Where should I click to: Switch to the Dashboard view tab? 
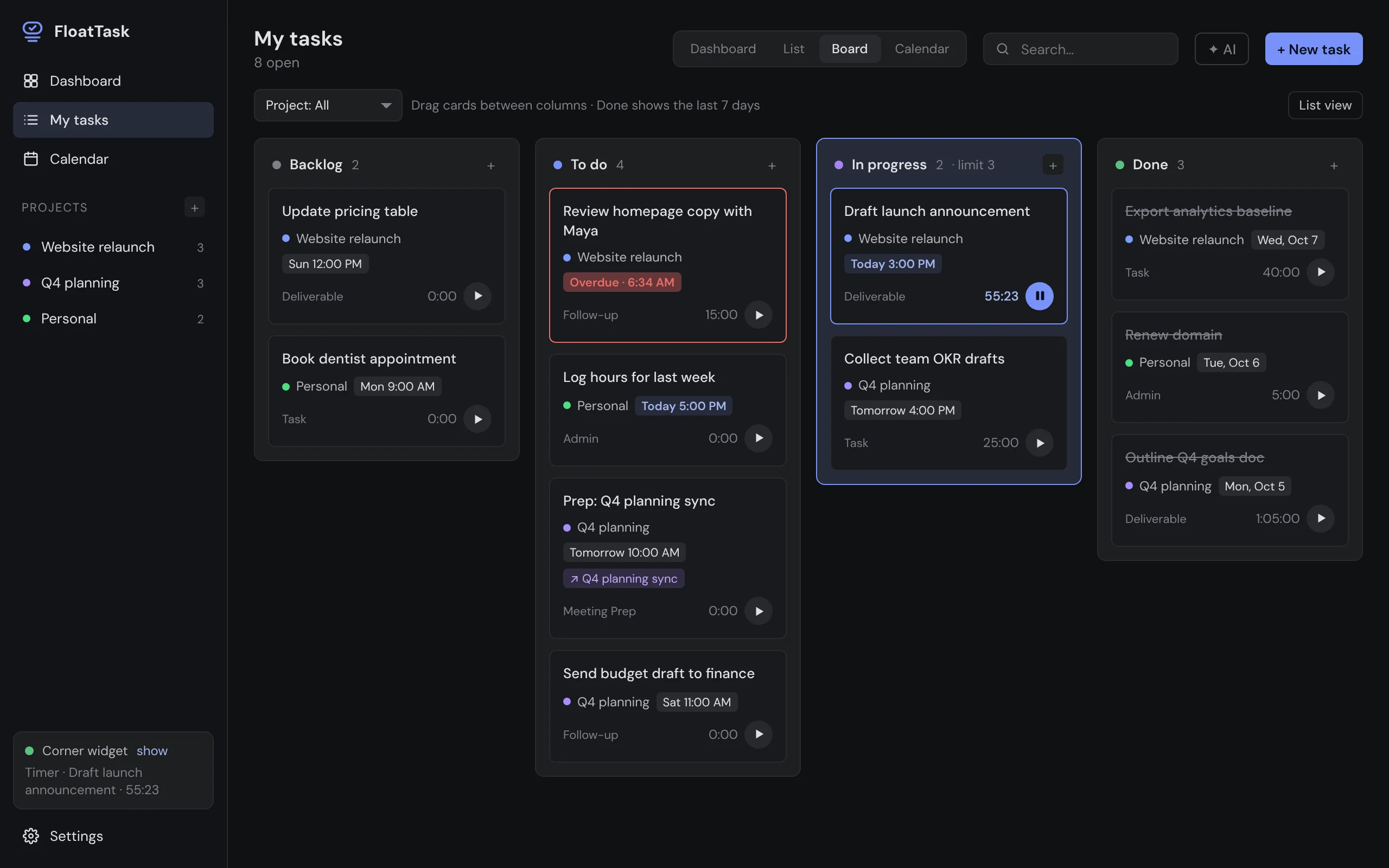pyautogui.click(x=723, y=49)
